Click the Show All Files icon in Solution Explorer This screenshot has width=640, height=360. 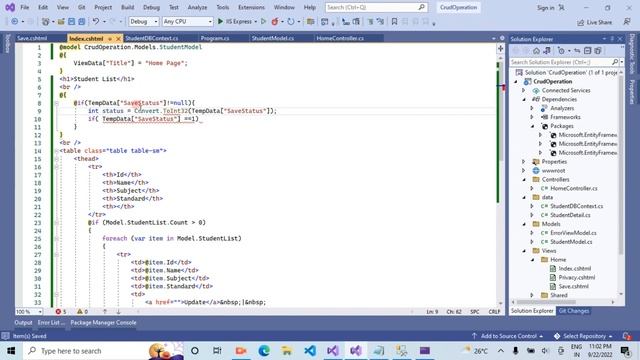(x=598, y=51)
